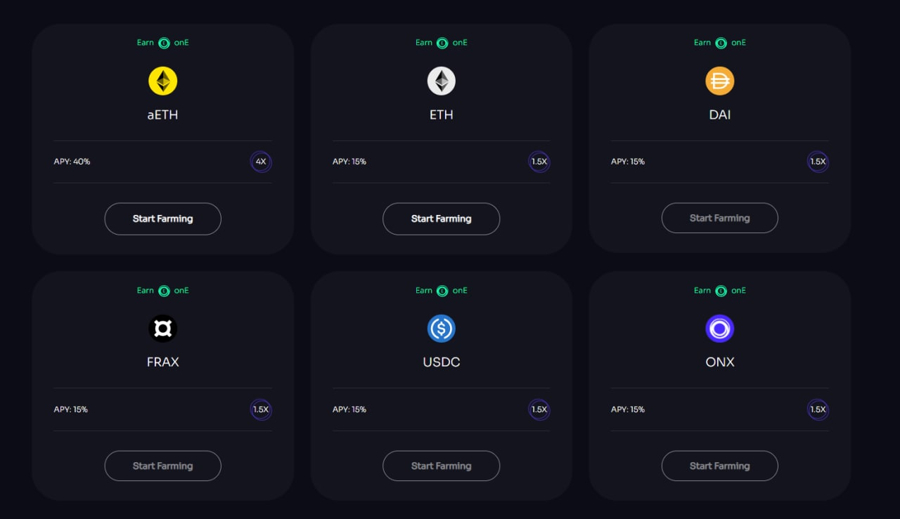900x519 pixels.
Task: Click the FRAX token icon
Action: [x=163, y=328]
